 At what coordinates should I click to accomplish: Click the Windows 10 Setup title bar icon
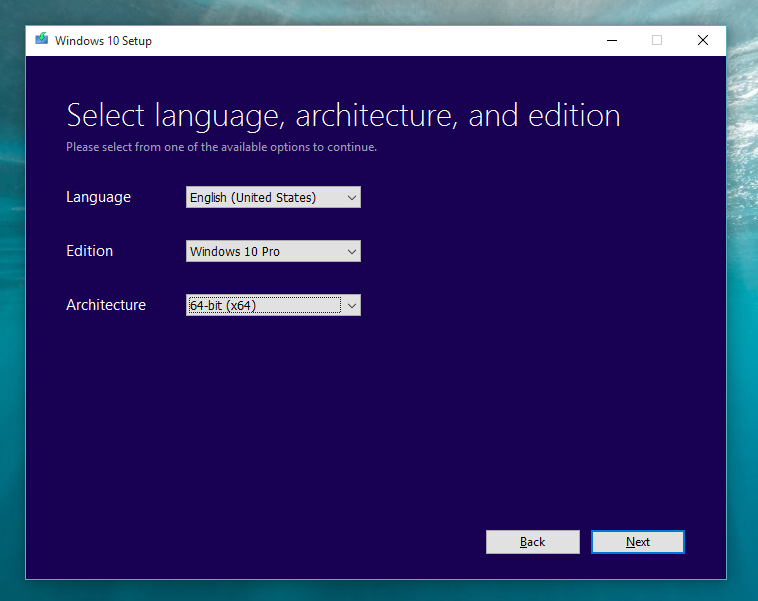point(41,40)
